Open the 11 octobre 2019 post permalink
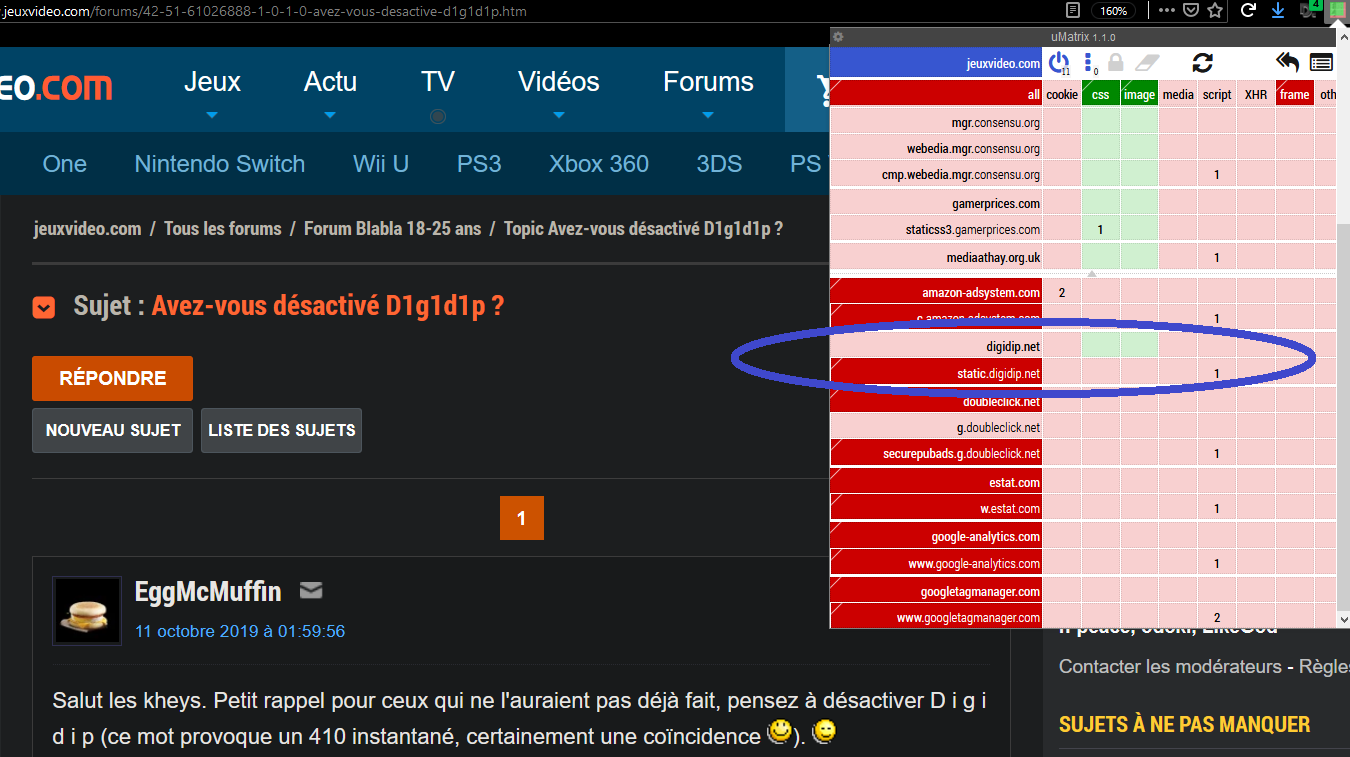 (240, 632)
